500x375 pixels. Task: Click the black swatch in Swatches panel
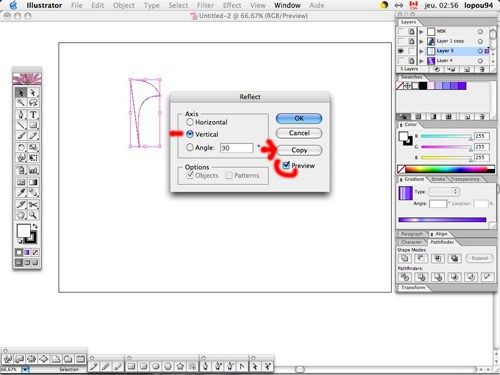(x=423, y=86)
